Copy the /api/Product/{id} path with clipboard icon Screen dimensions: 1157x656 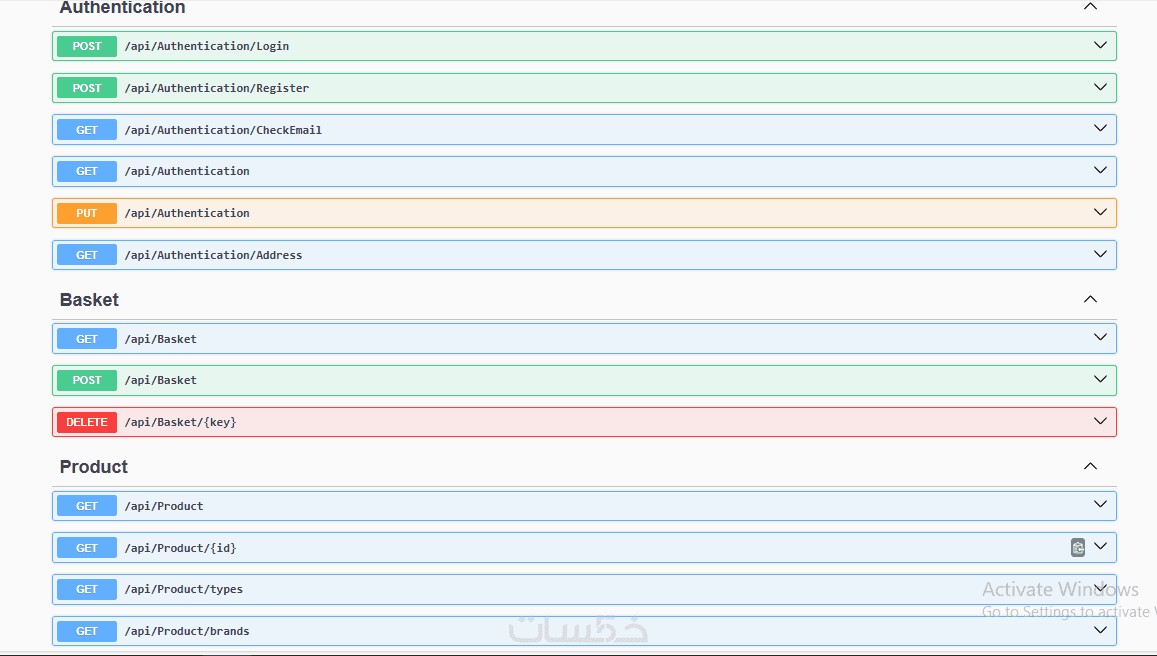[1077, 548]
